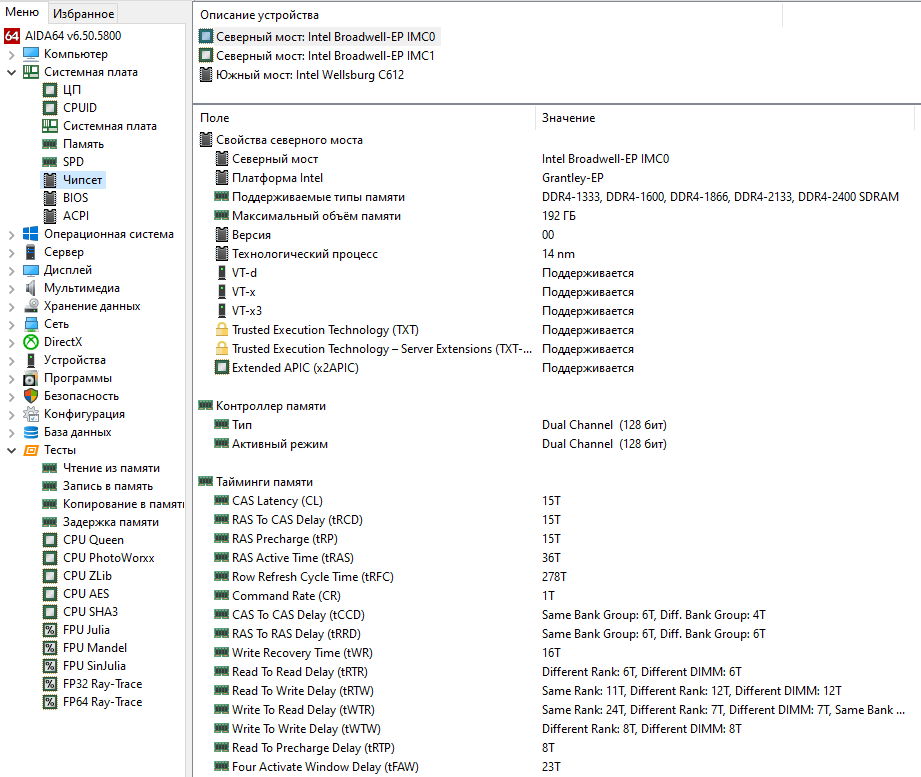The width and height of the screenshot is (921, 777).
Task: Click the Память memory module icon
Action: 50,144
